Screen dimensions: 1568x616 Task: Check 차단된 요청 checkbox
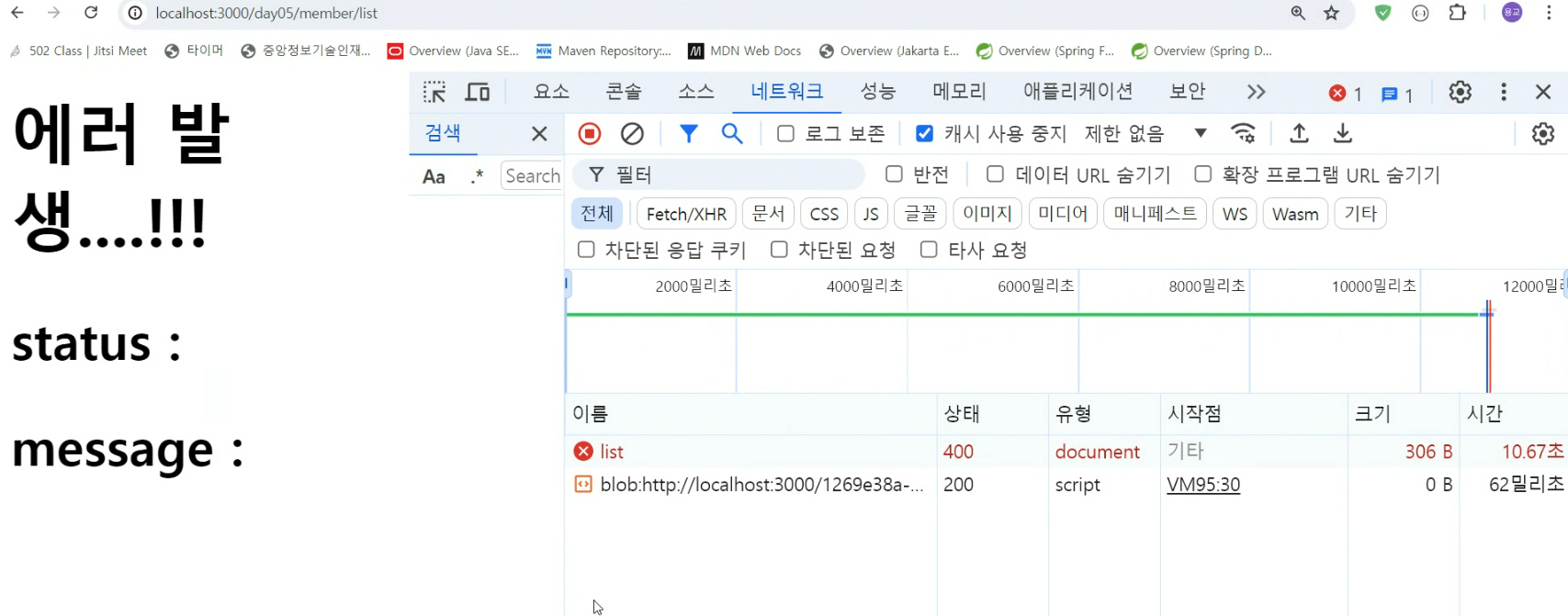tap(779, 250)
